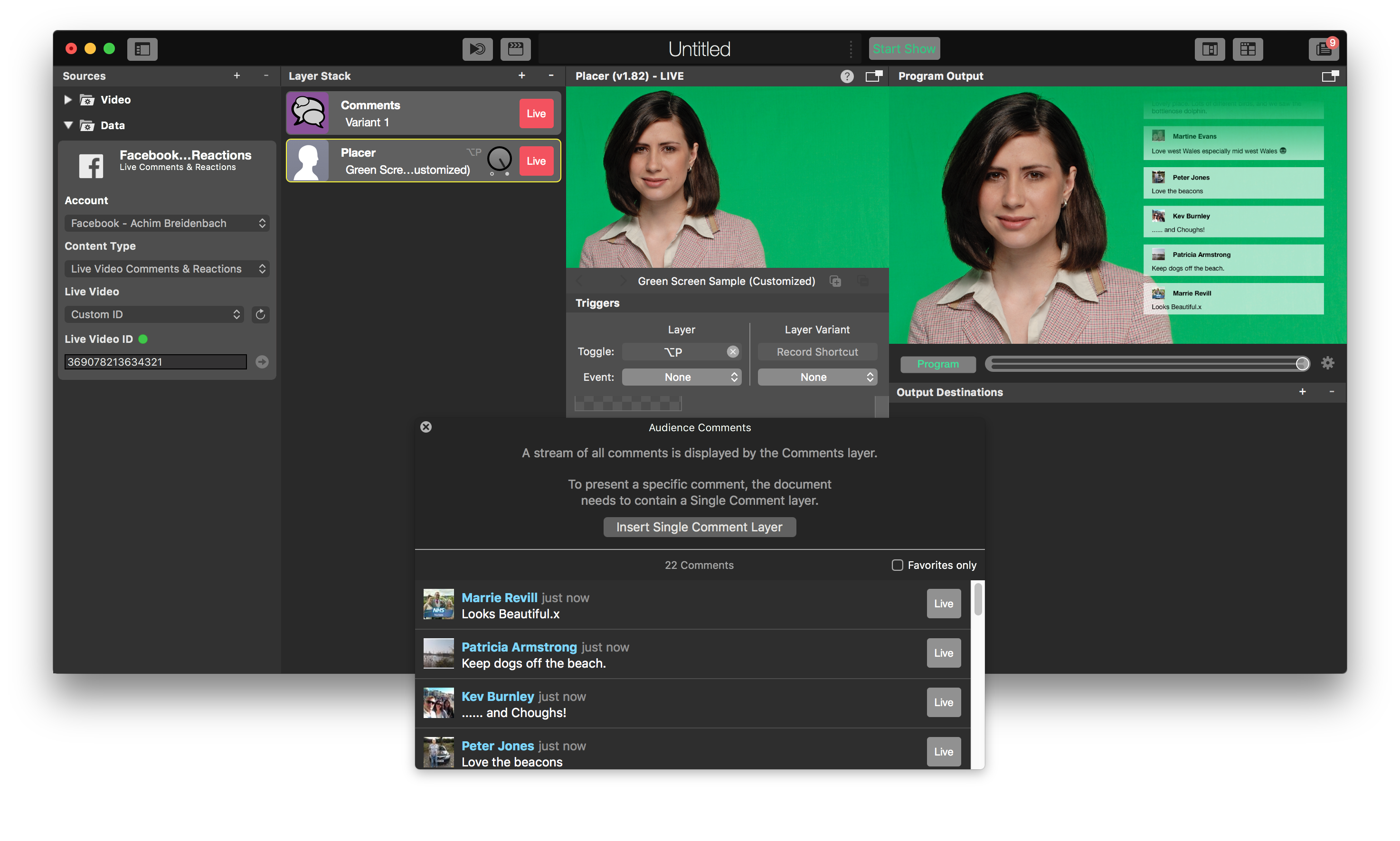The height and width of the screenshot is (841, 1400).
Task: Click the Live Video ID text field
Action: pyautogui.click(x=155, y=362)
